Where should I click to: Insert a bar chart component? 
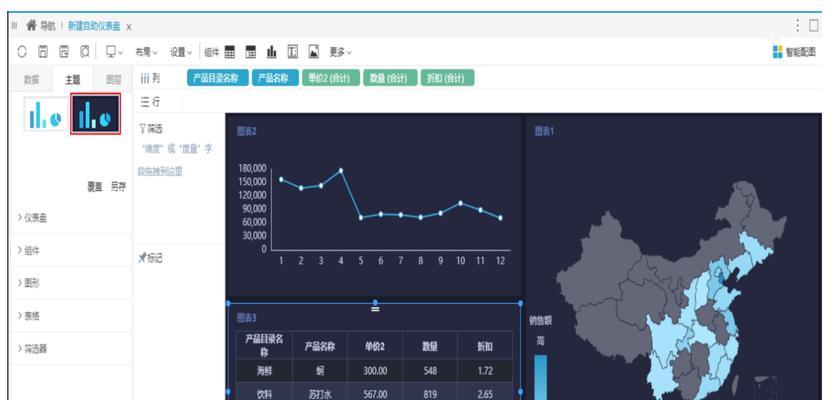pyautogui.click(x=272, y=52)
